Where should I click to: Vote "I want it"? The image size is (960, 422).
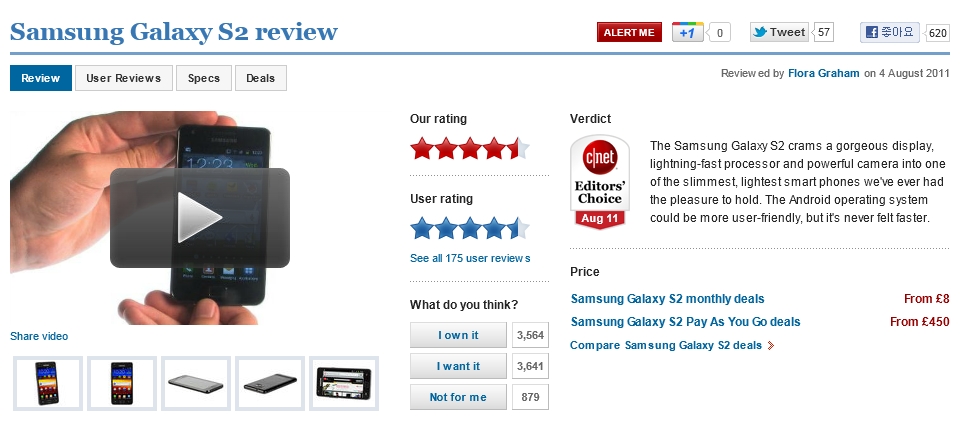point(458,366)
